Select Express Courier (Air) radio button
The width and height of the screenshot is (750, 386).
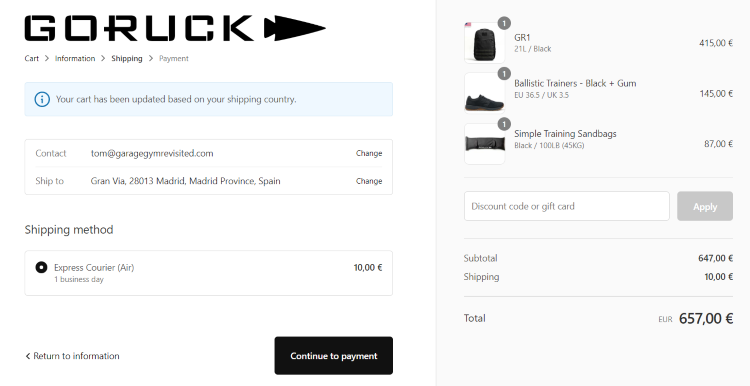point(41,267)
